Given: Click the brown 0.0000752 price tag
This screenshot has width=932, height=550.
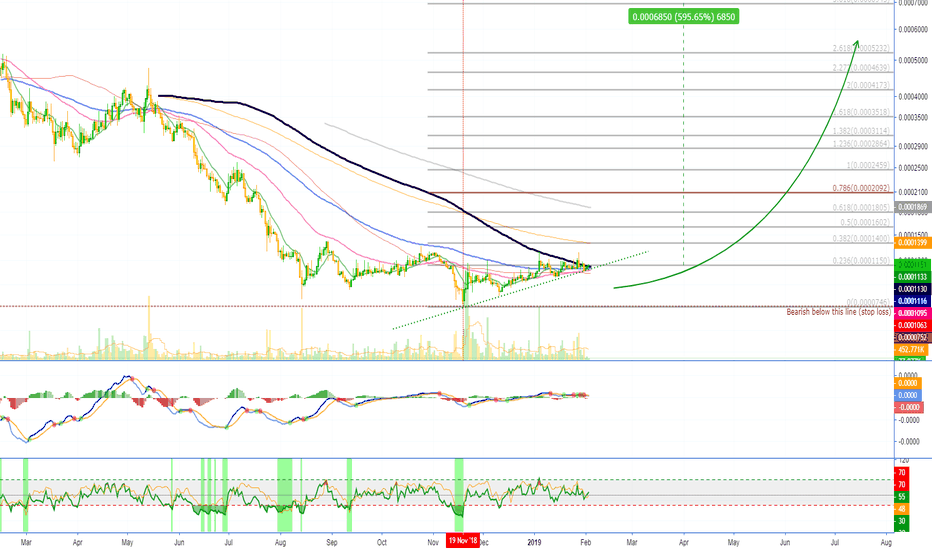Looking at the screenshot, I should [x=912, y=338].
